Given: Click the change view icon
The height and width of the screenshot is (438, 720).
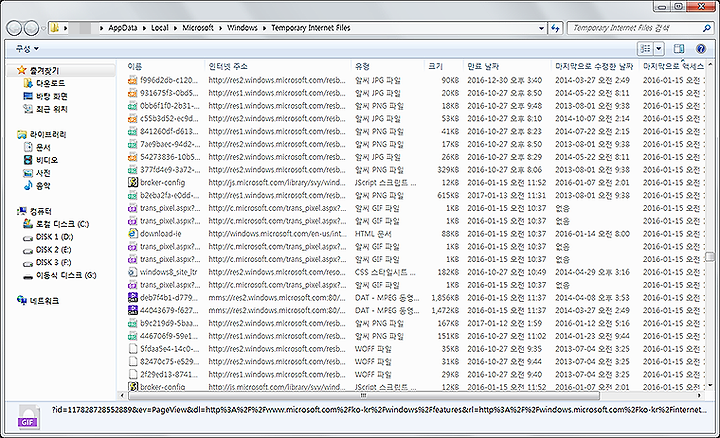Looking at the screenshot, I should pyautogui.click(x=646, y=49).
